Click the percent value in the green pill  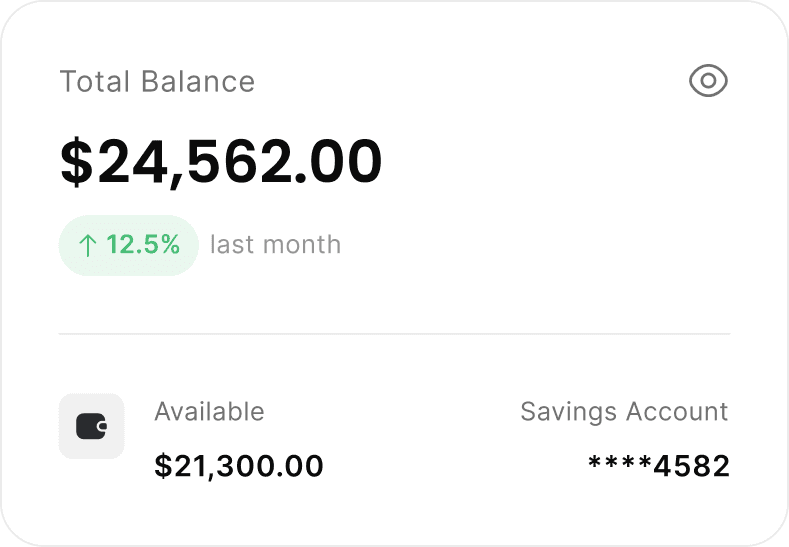[143, 245]
